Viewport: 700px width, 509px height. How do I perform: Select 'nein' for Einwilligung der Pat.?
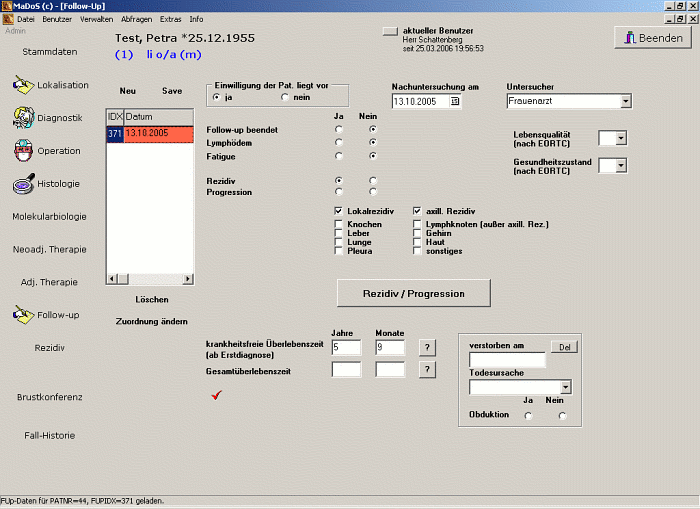(x=285, y=98)
